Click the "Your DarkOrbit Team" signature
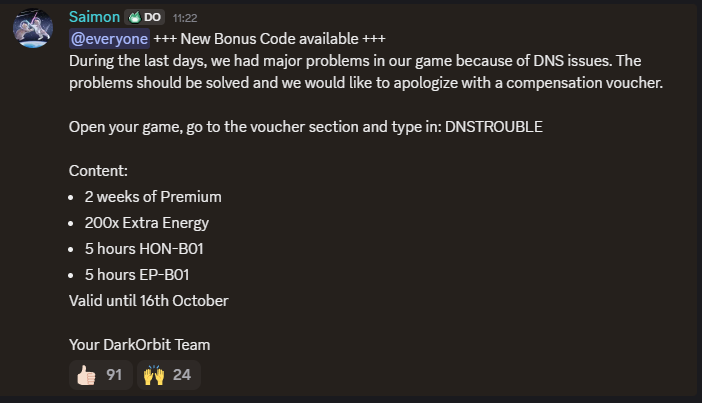Screen dimensions: 702x403 click(x=139, y=344)
